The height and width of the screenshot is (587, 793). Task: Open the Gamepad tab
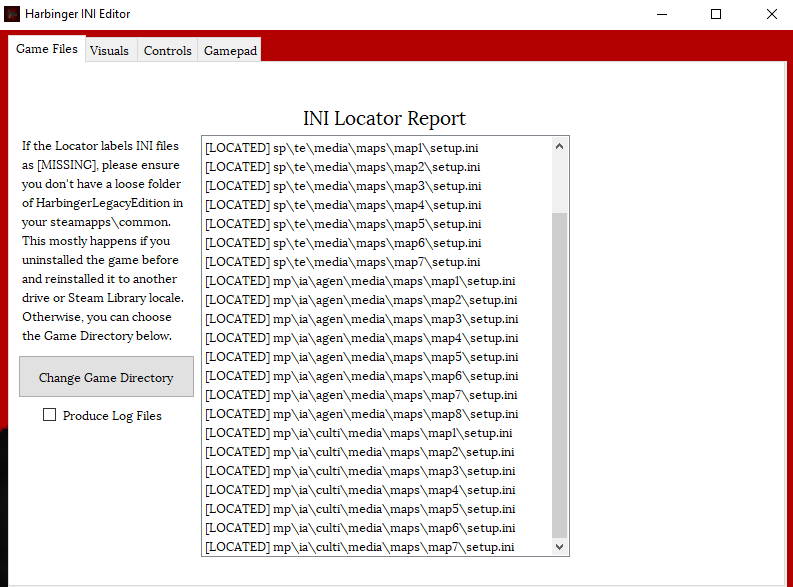coord(230,51)
